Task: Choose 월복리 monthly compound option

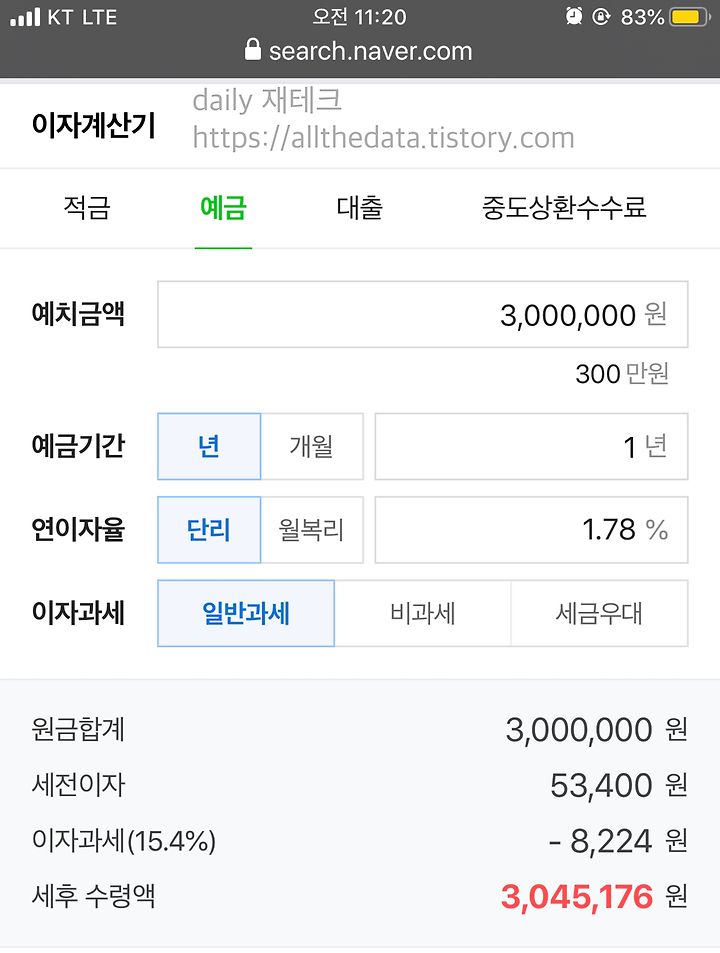Action: 312,529
